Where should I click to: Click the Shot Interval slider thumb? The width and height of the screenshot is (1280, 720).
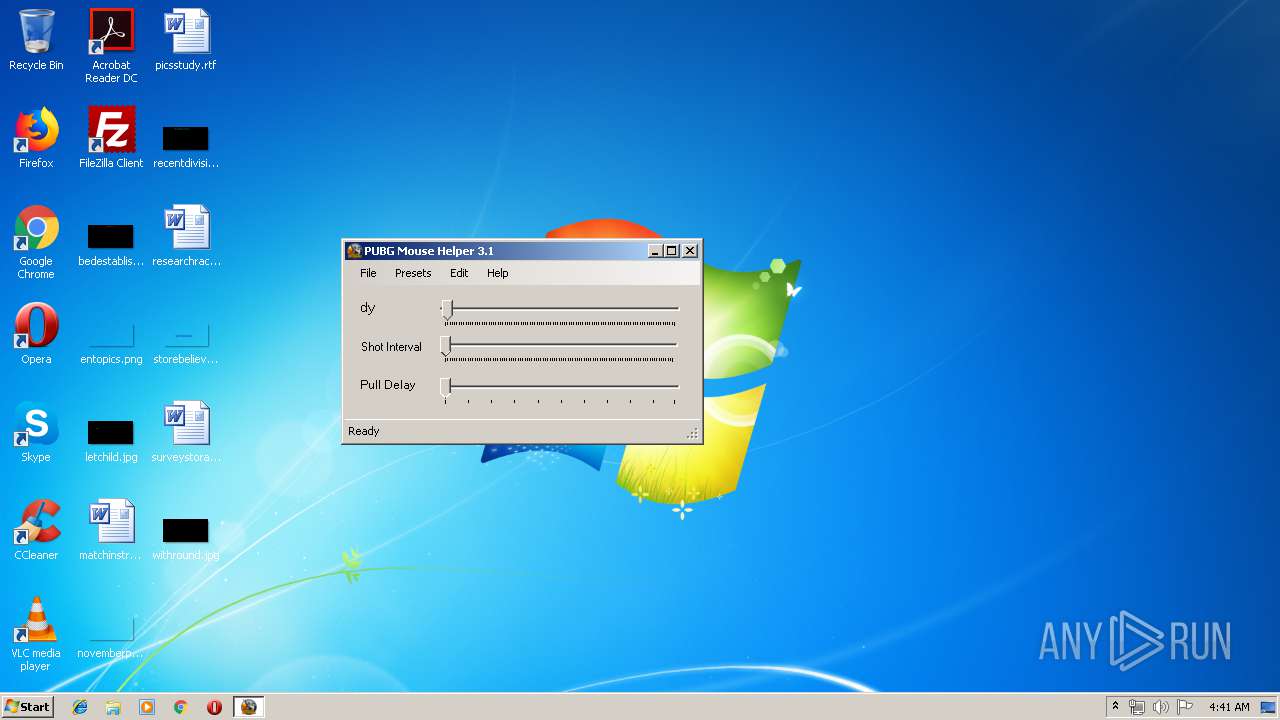446,347
